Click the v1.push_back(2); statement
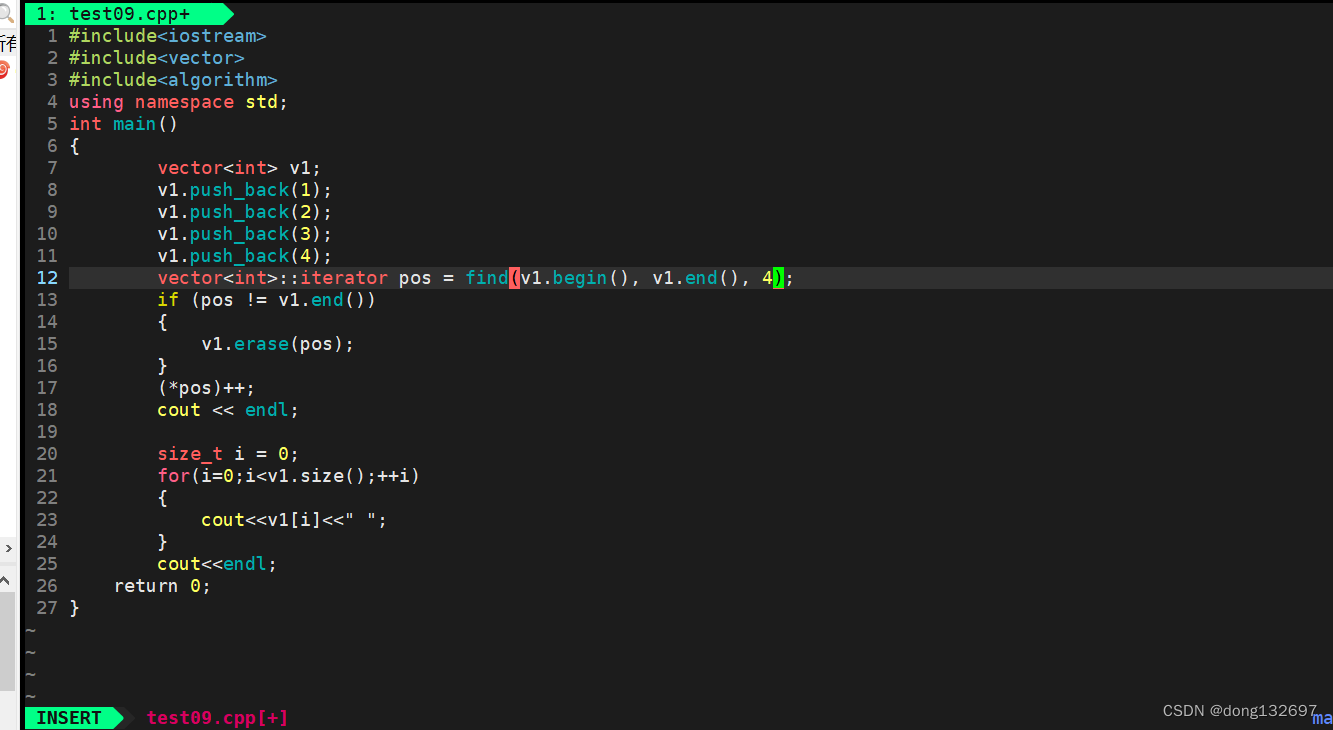Screen dimensions: 1333x730 click(244, 212)
